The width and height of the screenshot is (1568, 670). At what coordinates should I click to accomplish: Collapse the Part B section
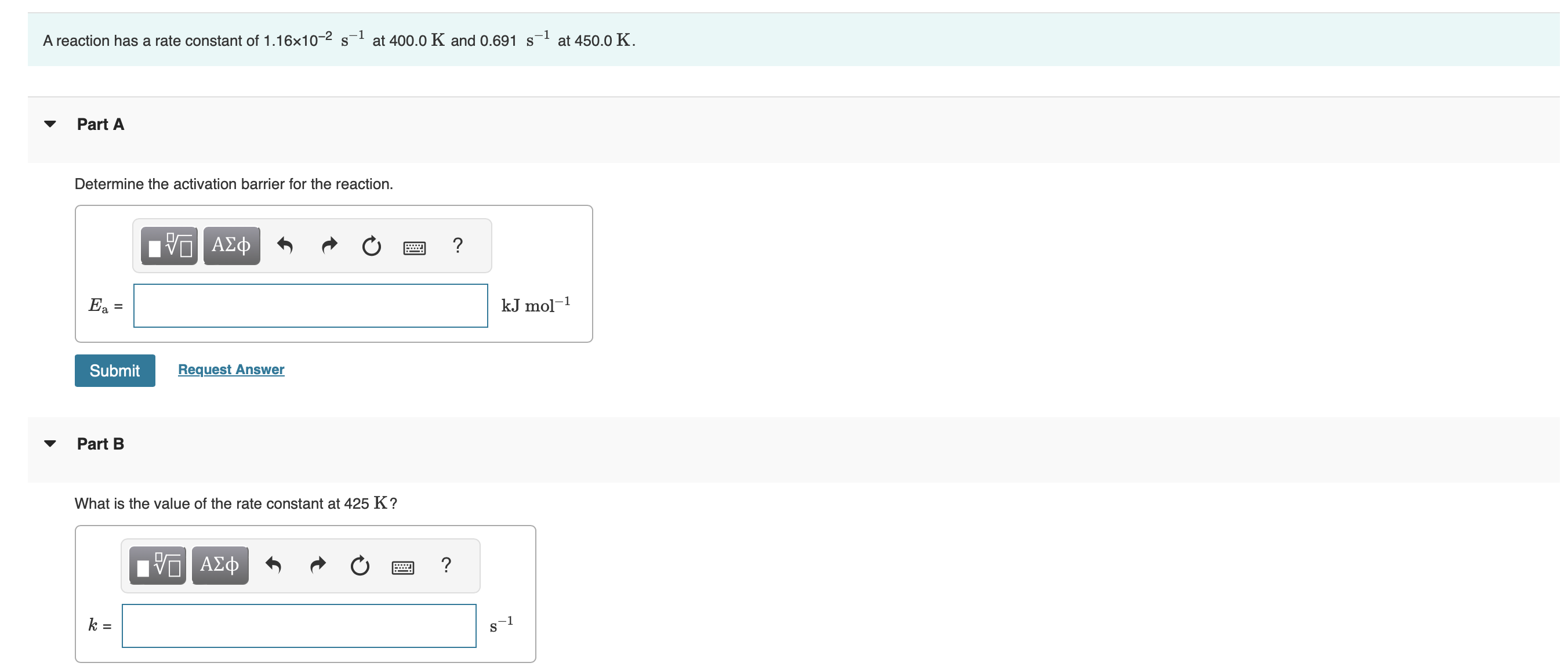51,443
